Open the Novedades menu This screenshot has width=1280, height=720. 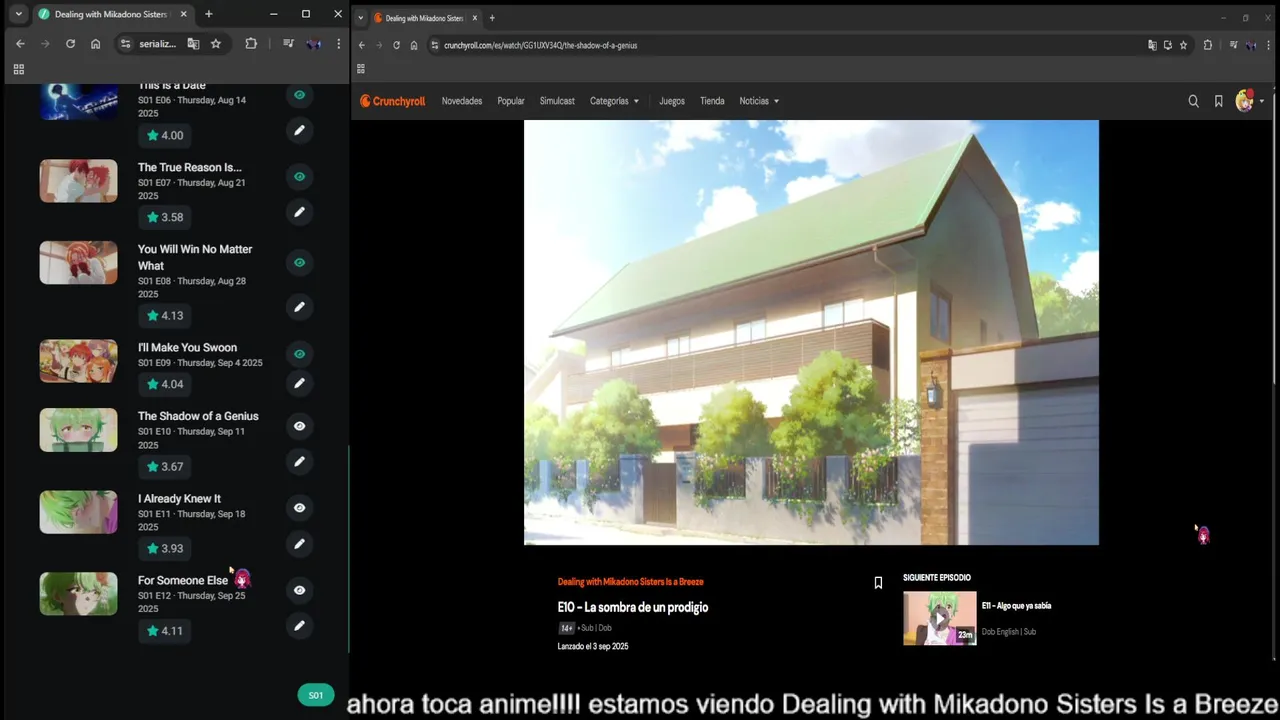(x=462, y=101)
